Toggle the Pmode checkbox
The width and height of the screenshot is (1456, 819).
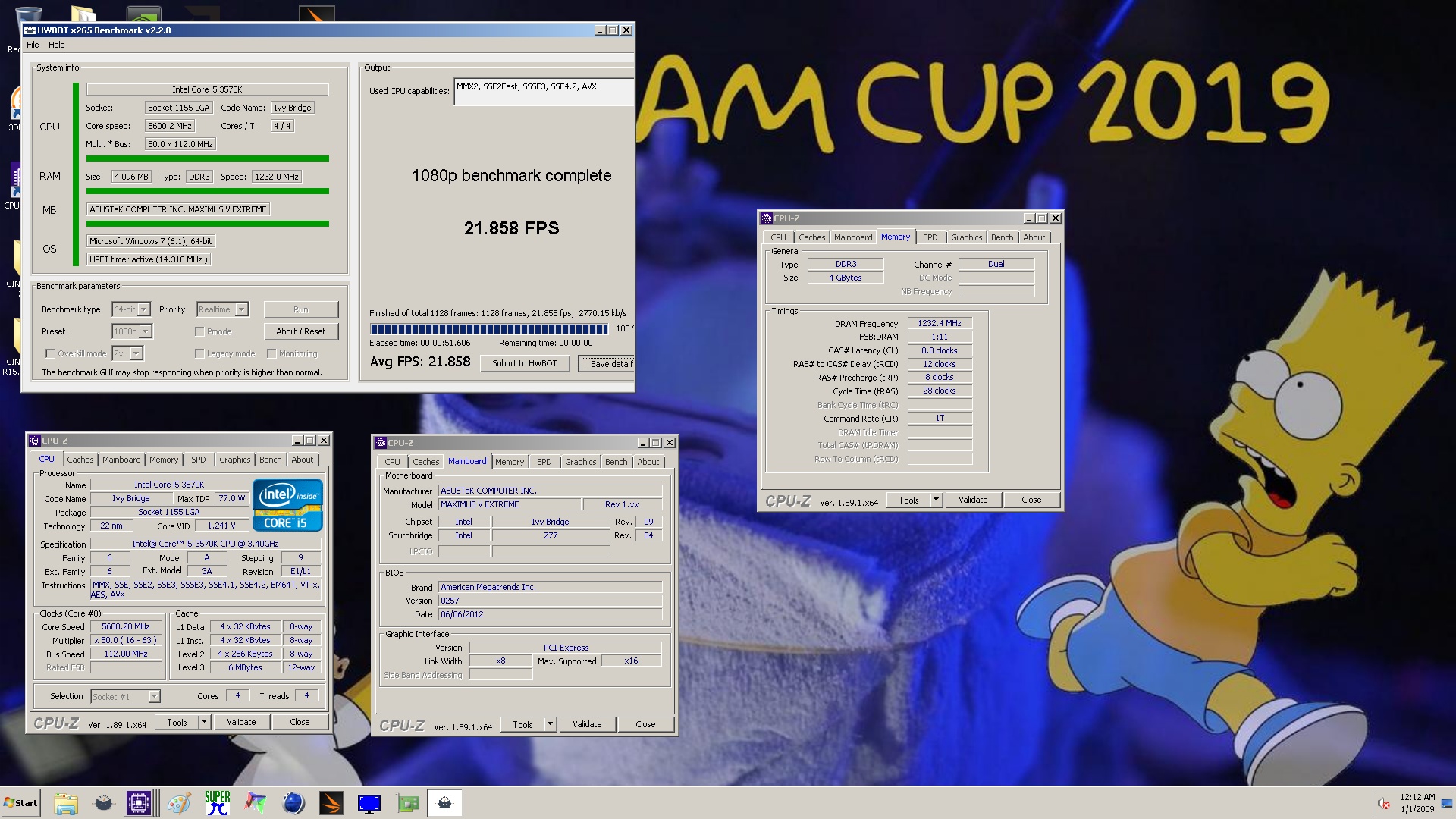(199, 331)
